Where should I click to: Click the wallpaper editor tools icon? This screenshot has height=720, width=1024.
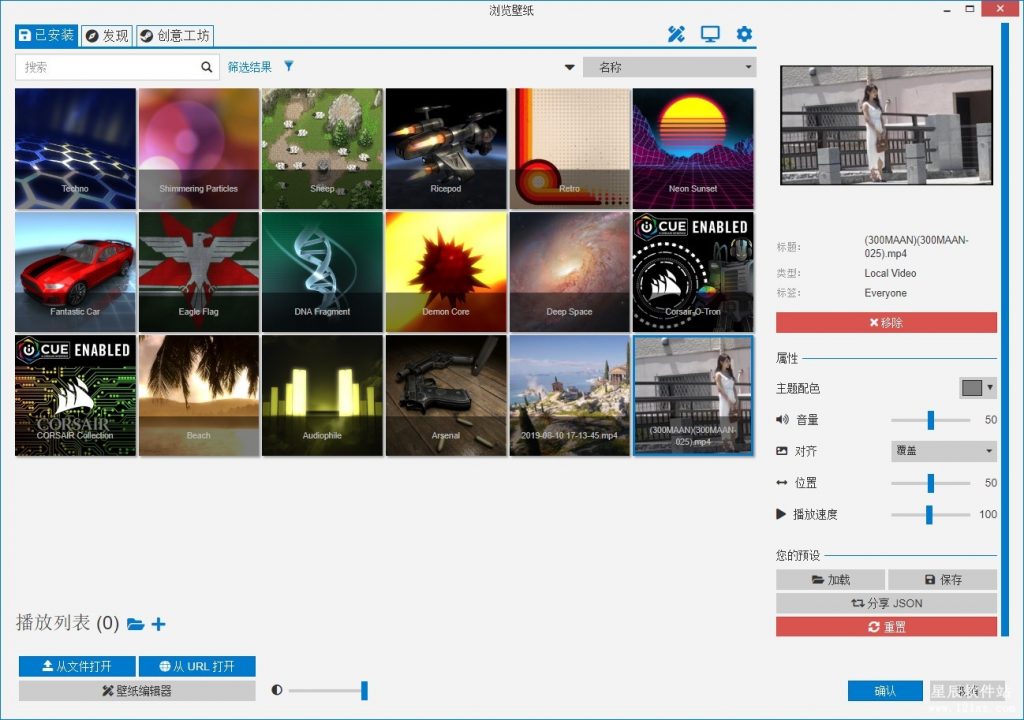click(x=676, y=35)
